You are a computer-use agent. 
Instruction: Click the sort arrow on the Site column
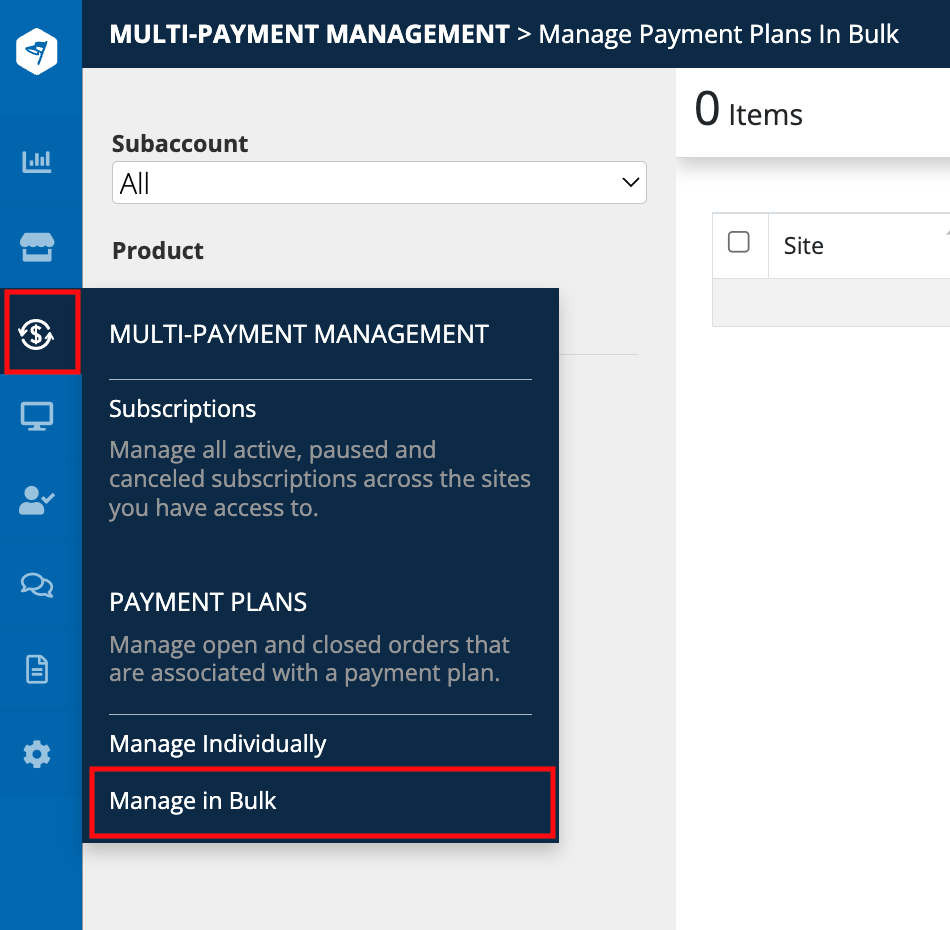pyautogui.click(x=944, y=232)
